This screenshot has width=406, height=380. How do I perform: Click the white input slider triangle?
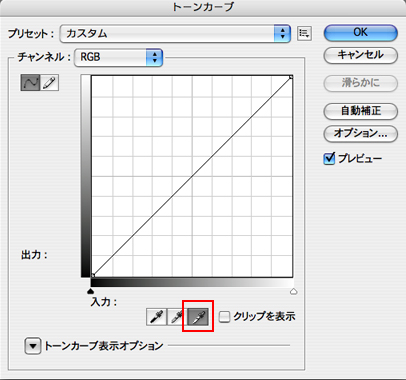(293, 292)
